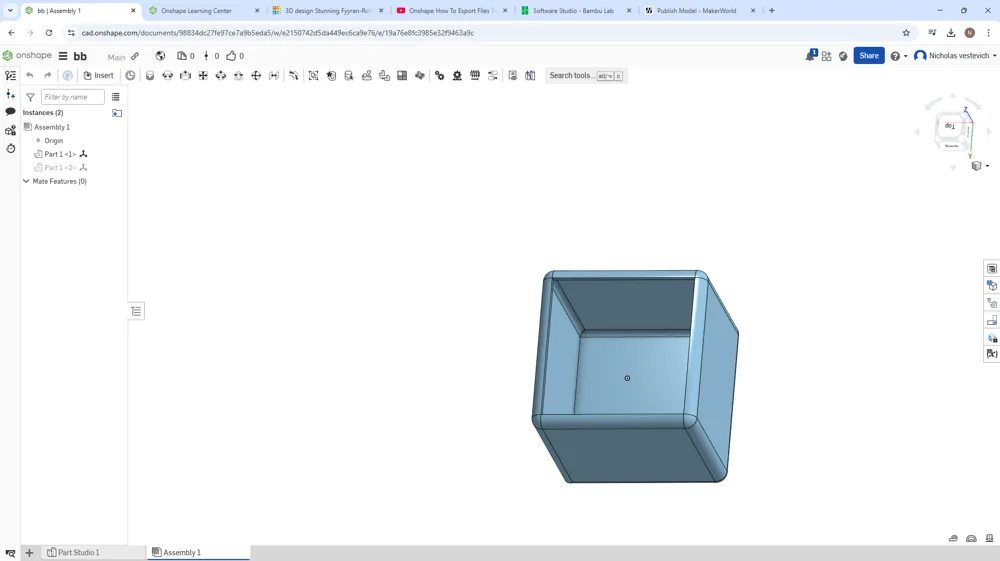The image size is (1000, 561).
Task: Click the browser Back button
Action: coord(11,33)
